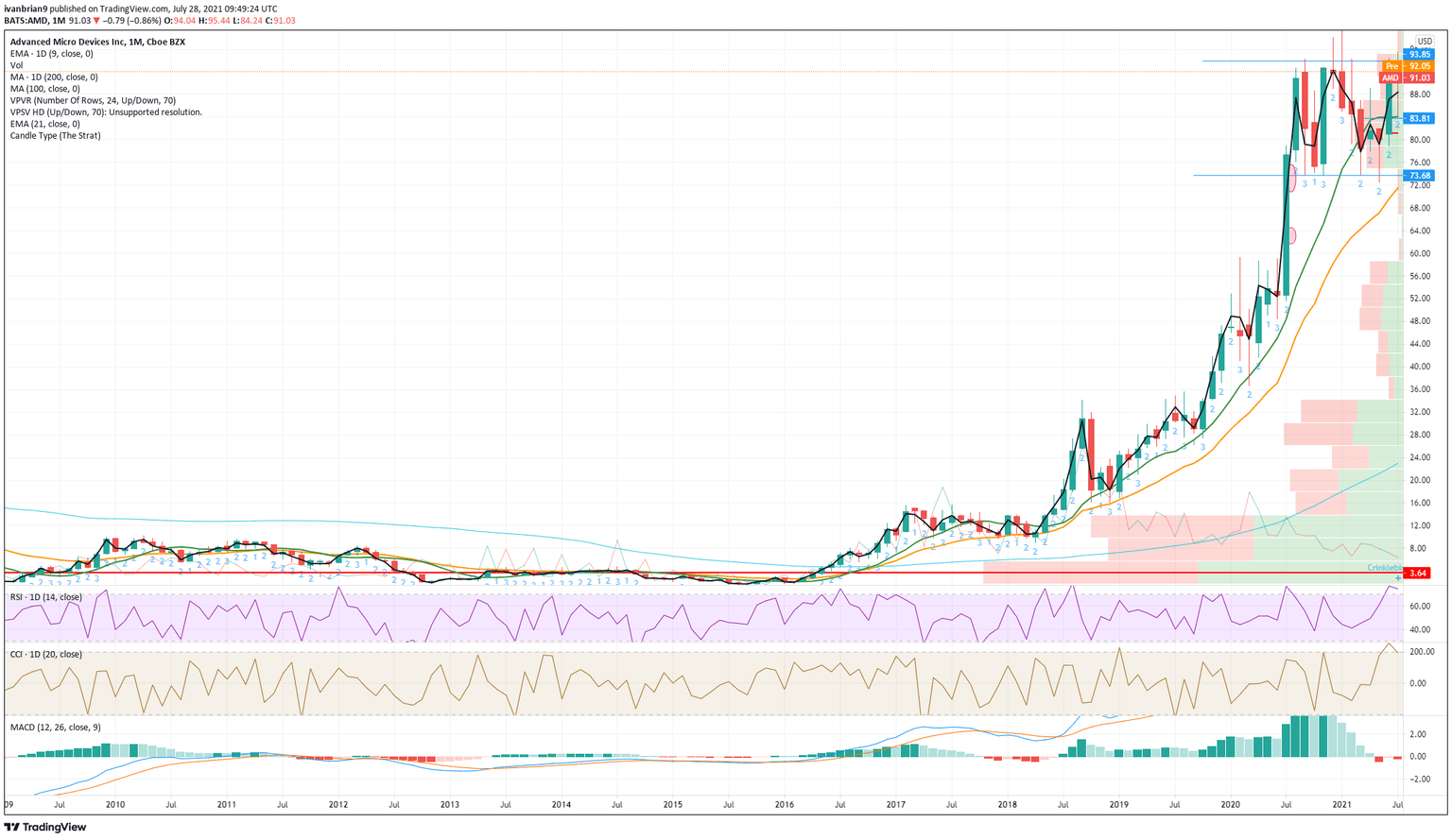The image size is (1452, 840).
Task: Click the 2018 label on the time axis
Action: tap(1008, 805)
